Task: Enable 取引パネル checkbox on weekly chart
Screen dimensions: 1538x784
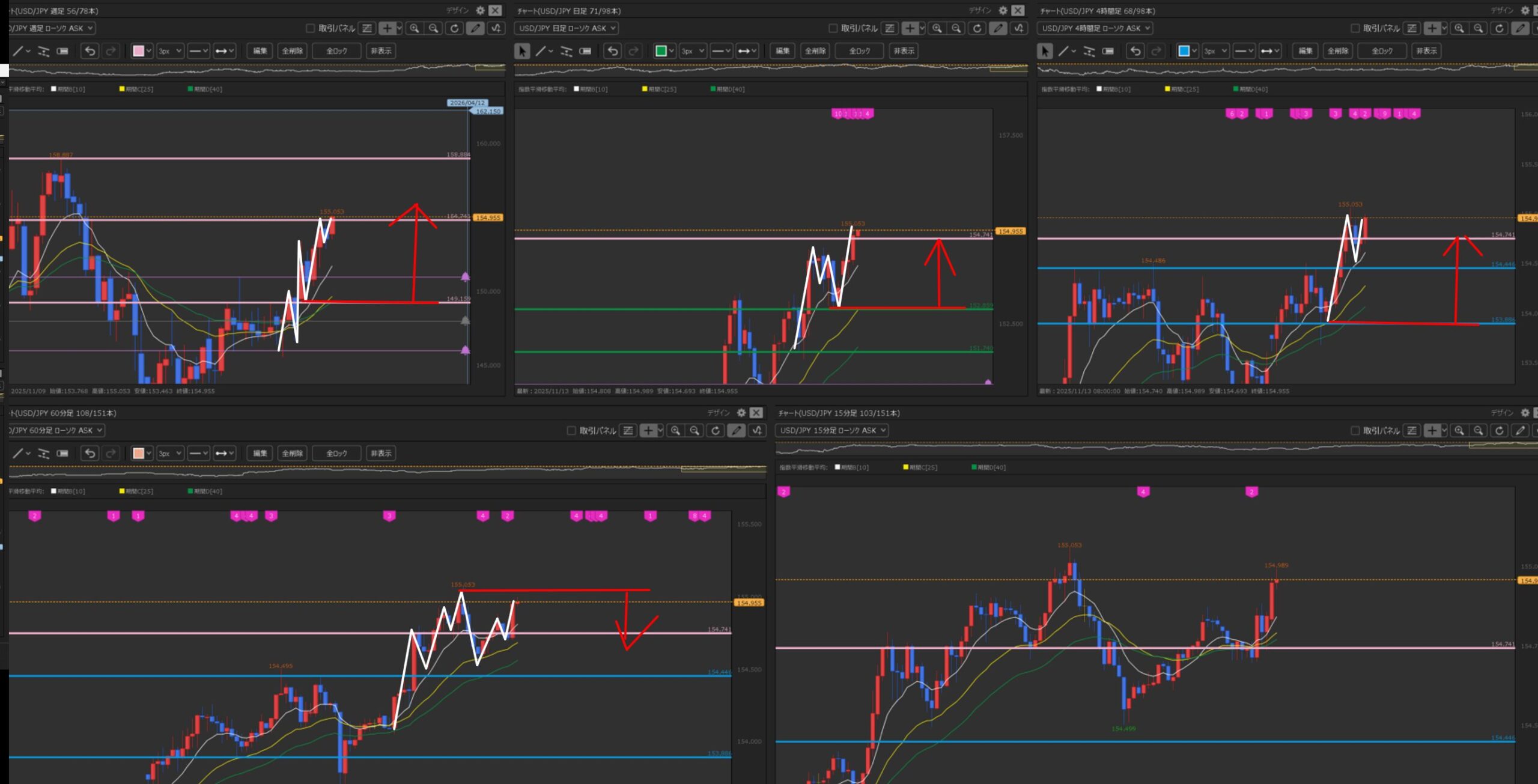Action: coord(311,28)
